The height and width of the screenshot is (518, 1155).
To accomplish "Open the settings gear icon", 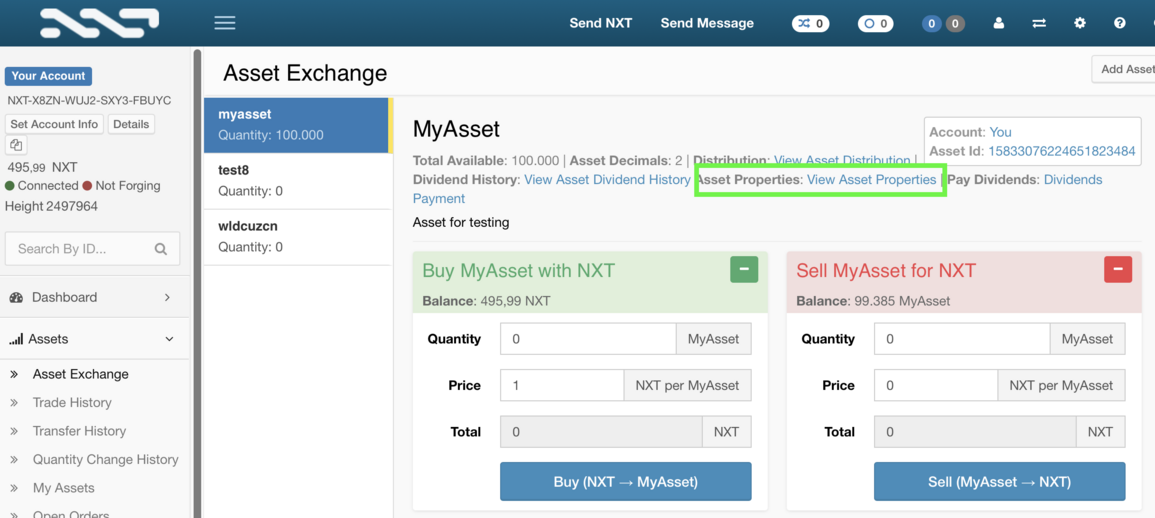I will pos(1080,23).
